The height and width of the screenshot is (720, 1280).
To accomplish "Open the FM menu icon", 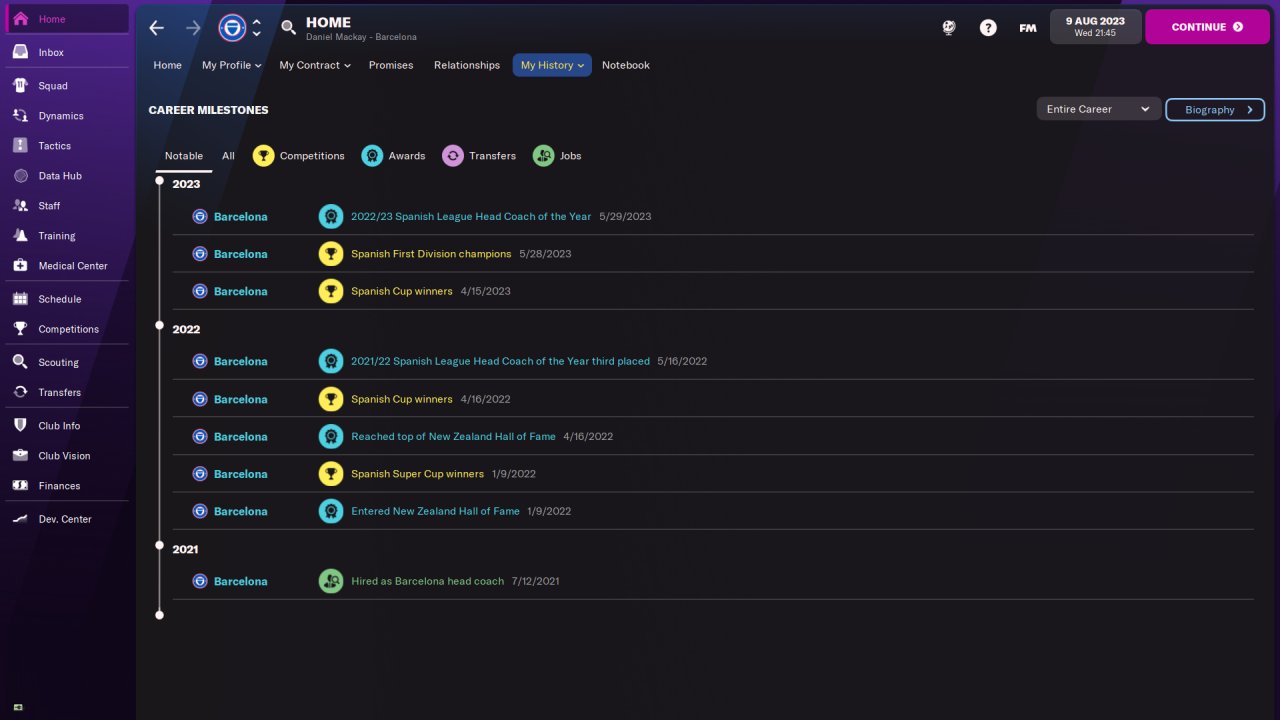I will tap(1028, 28).
